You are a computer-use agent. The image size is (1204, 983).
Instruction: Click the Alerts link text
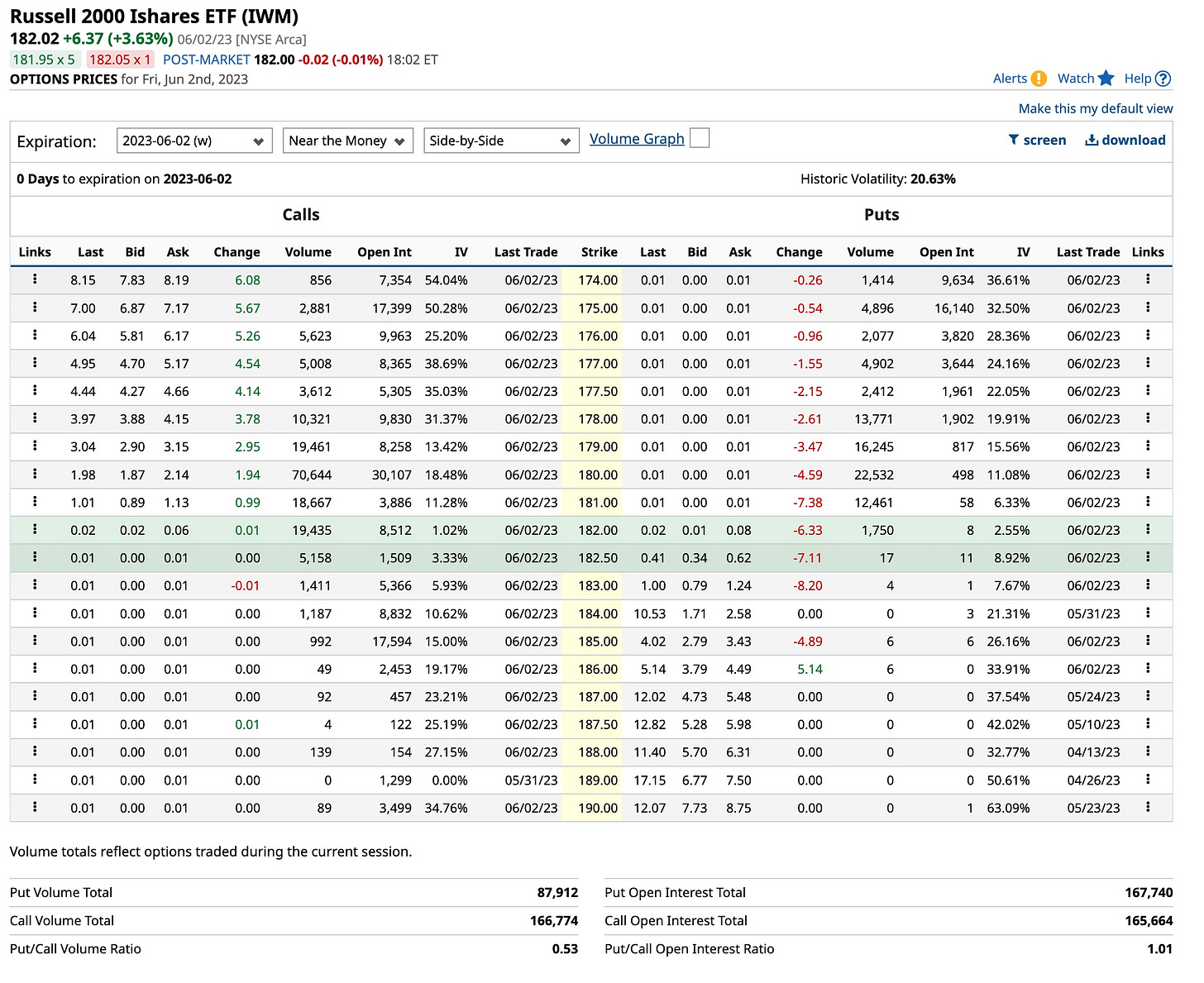[x=1010, y=79]
